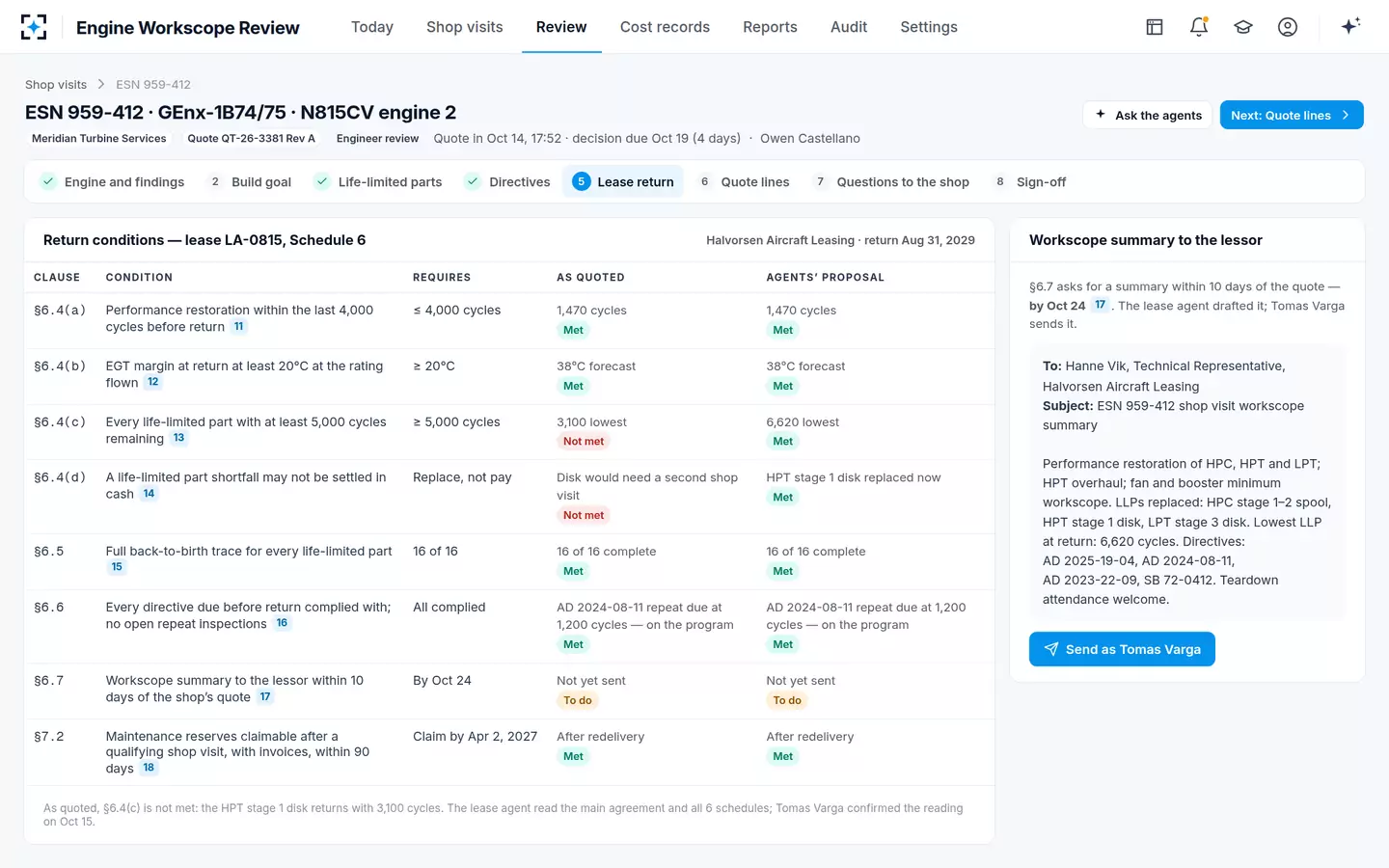Screen dimensions: 1389x868
Task: Click citation badge 11 in clause §6.4(a)
Action: click(x=239, y=327)
